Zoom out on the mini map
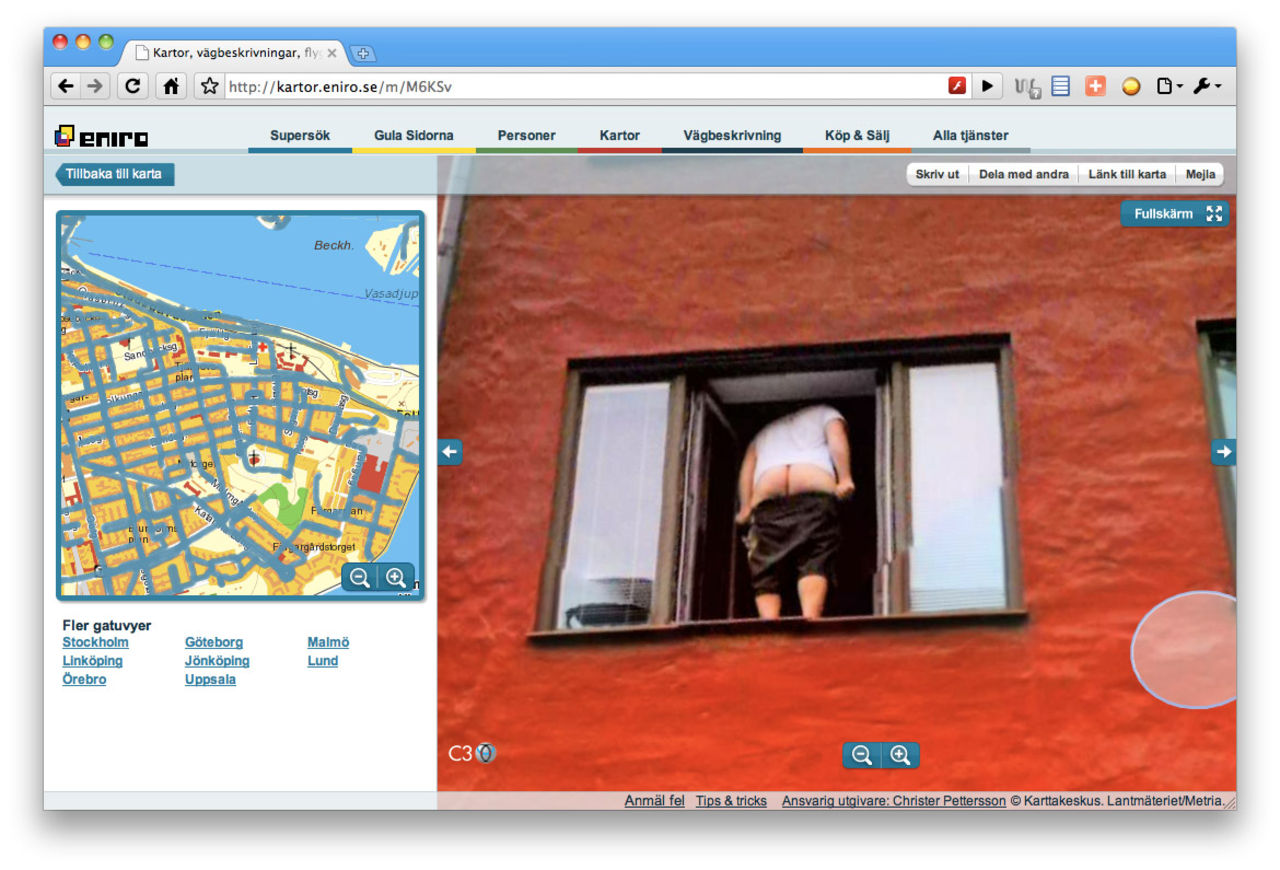 (x=360, y=578)
